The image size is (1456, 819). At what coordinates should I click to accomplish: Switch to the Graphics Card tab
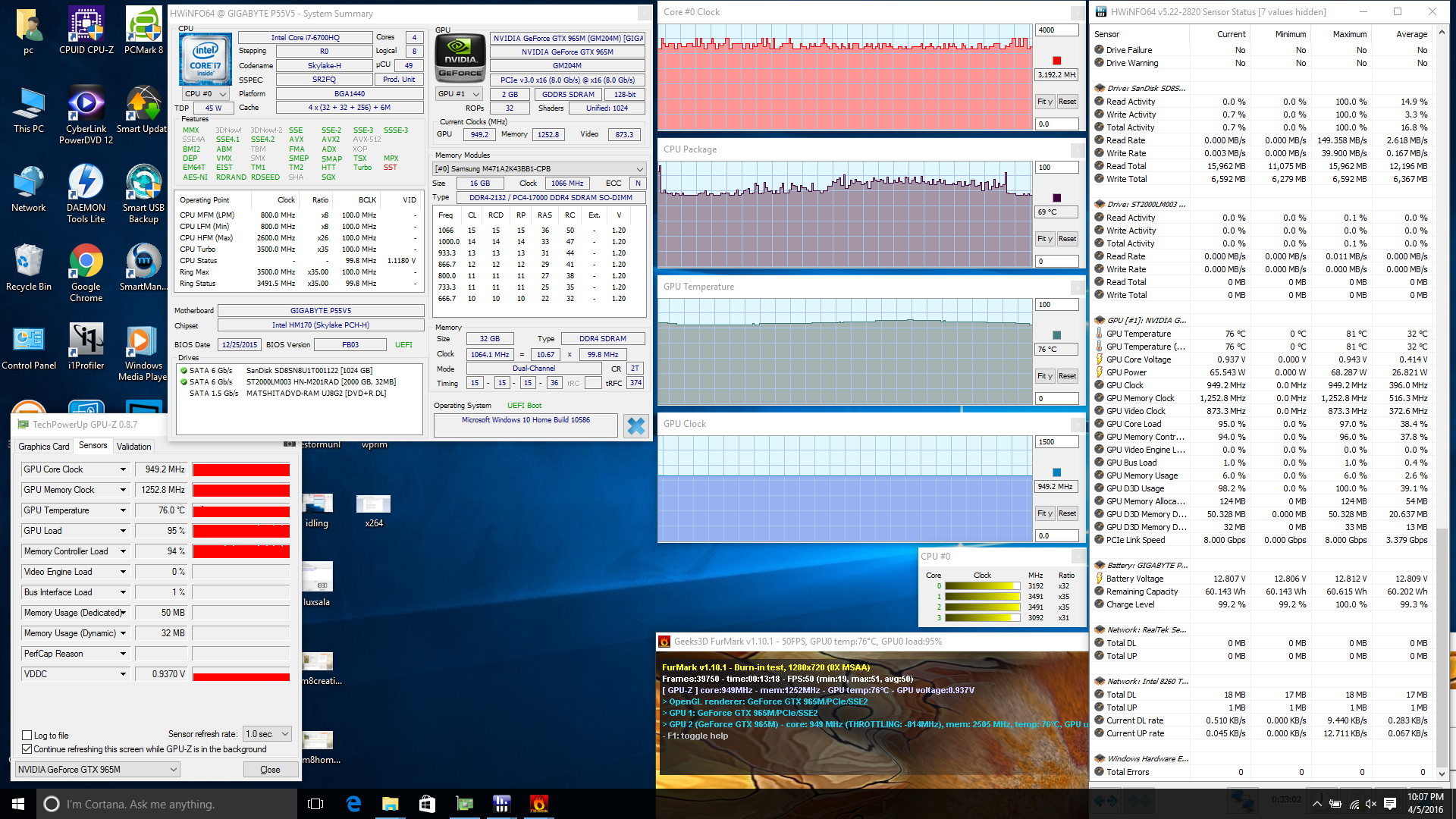tap(44, 446)
